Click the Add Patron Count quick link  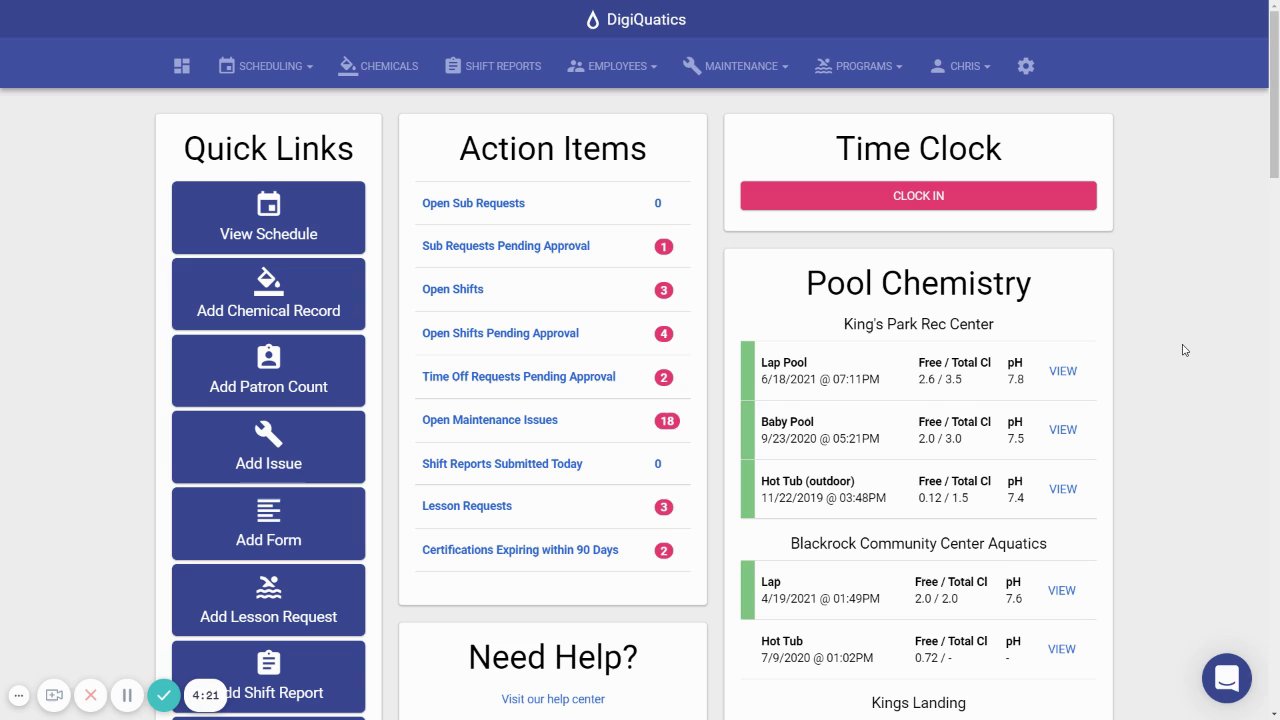click(268, 371)
